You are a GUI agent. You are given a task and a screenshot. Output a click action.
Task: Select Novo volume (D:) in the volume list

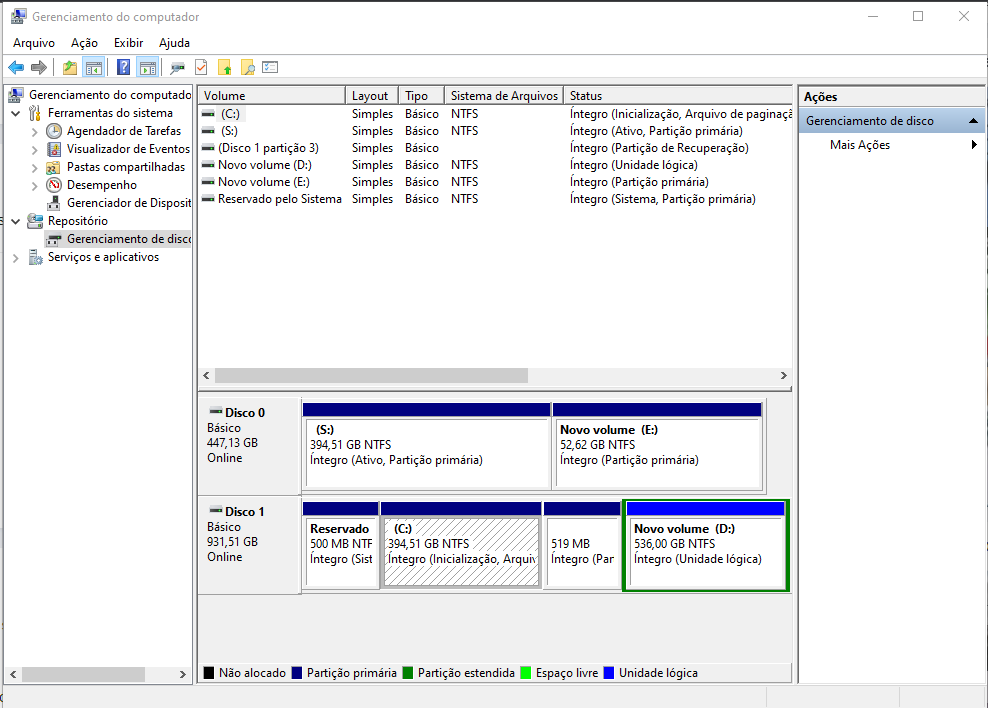495,165
